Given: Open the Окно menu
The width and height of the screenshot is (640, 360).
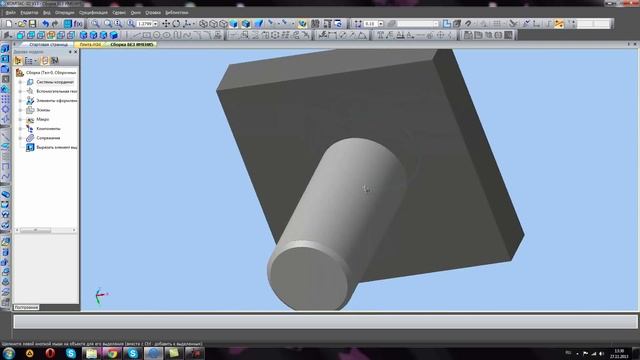Looking at the screenshot, I should 136,13.
